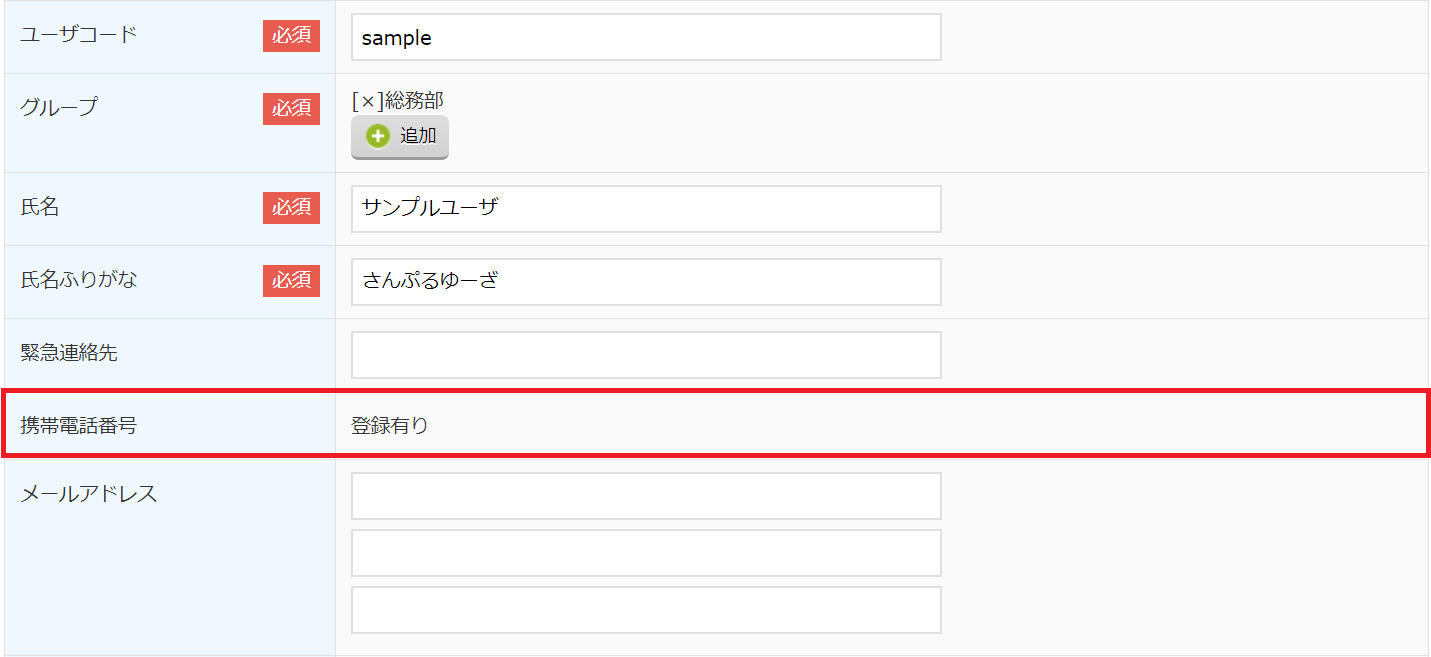Click the 登録有り status text
1431x657 pixels.
click(389, 426)
